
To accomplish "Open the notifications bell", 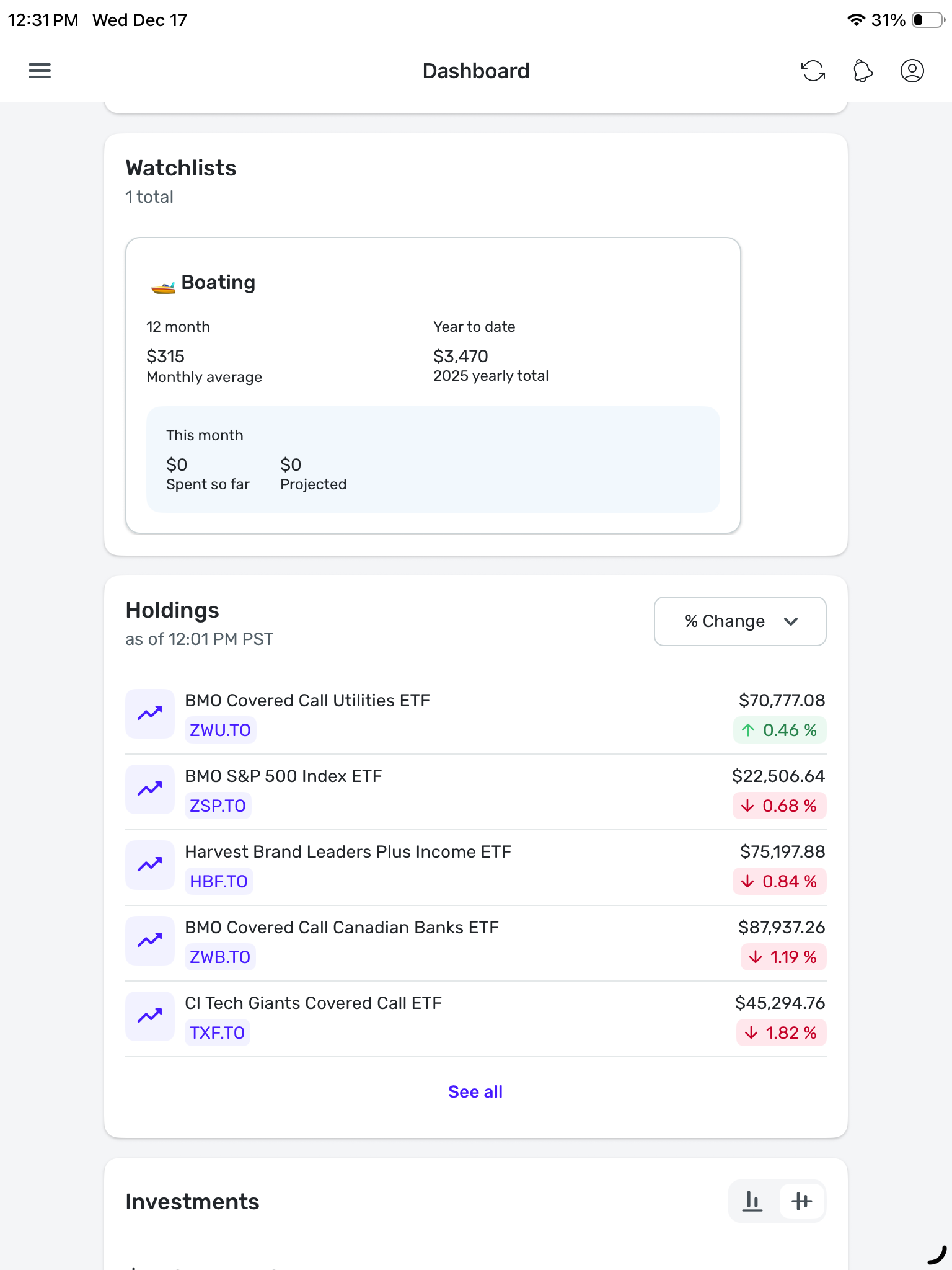I will pos(863,71).
